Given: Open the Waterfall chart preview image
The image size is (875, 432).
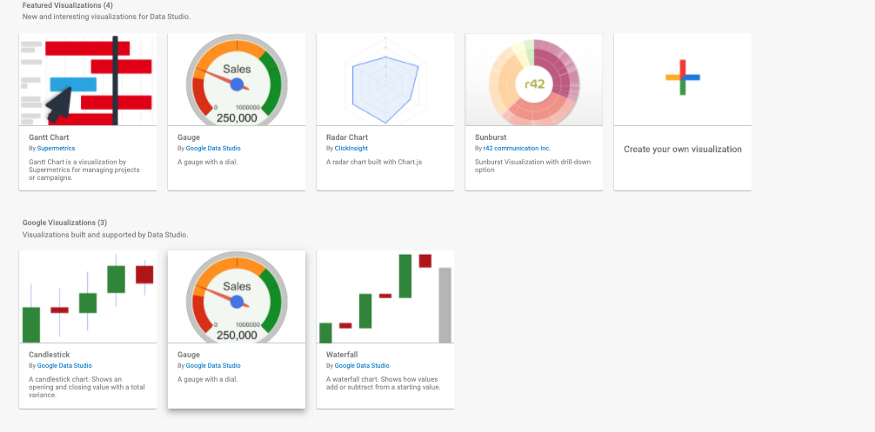Looking at the screenshot, I should tap(385, 296).
